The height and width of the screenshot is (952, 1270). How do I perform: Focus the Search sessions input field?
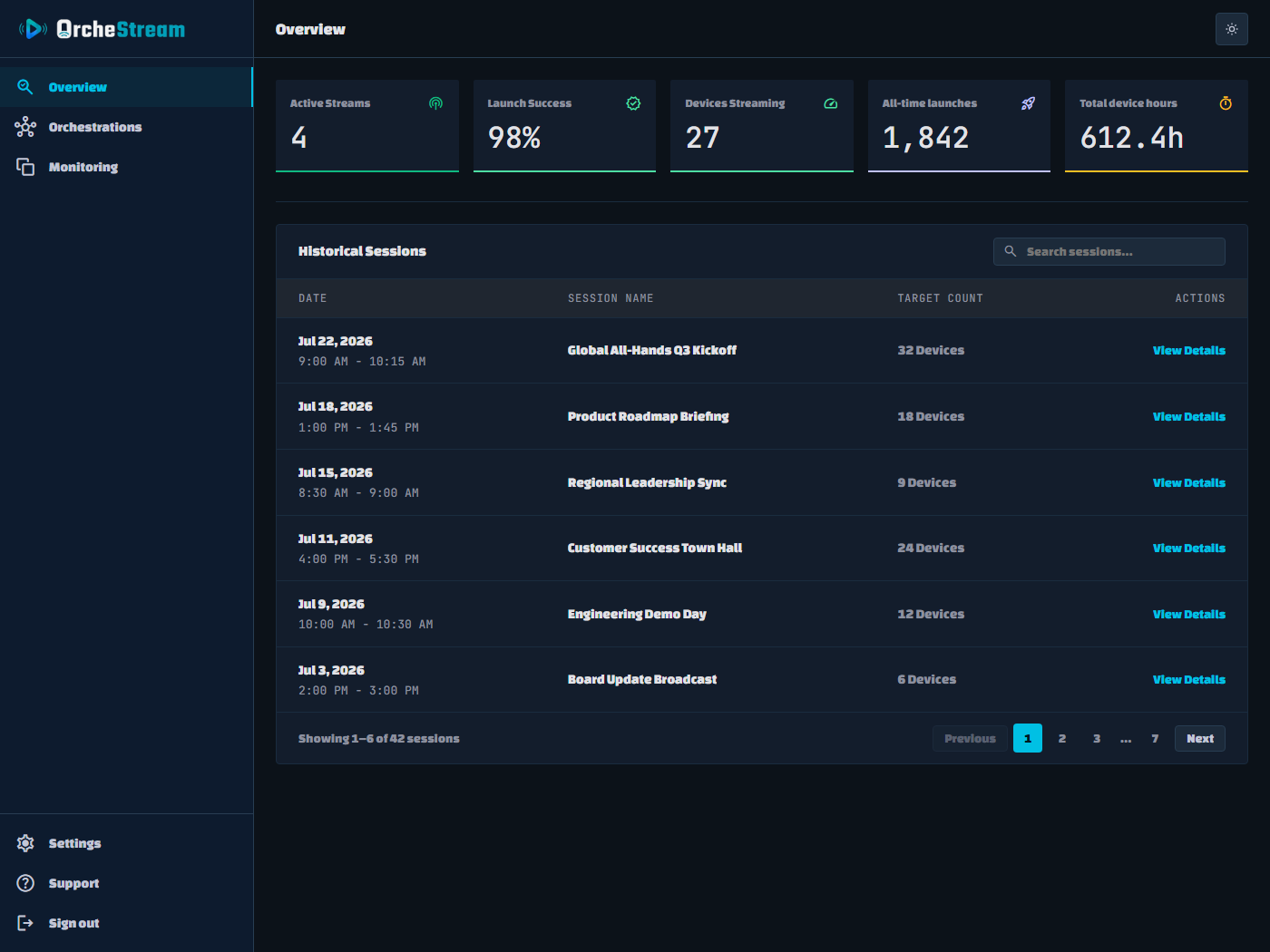tap(1109, 251)
